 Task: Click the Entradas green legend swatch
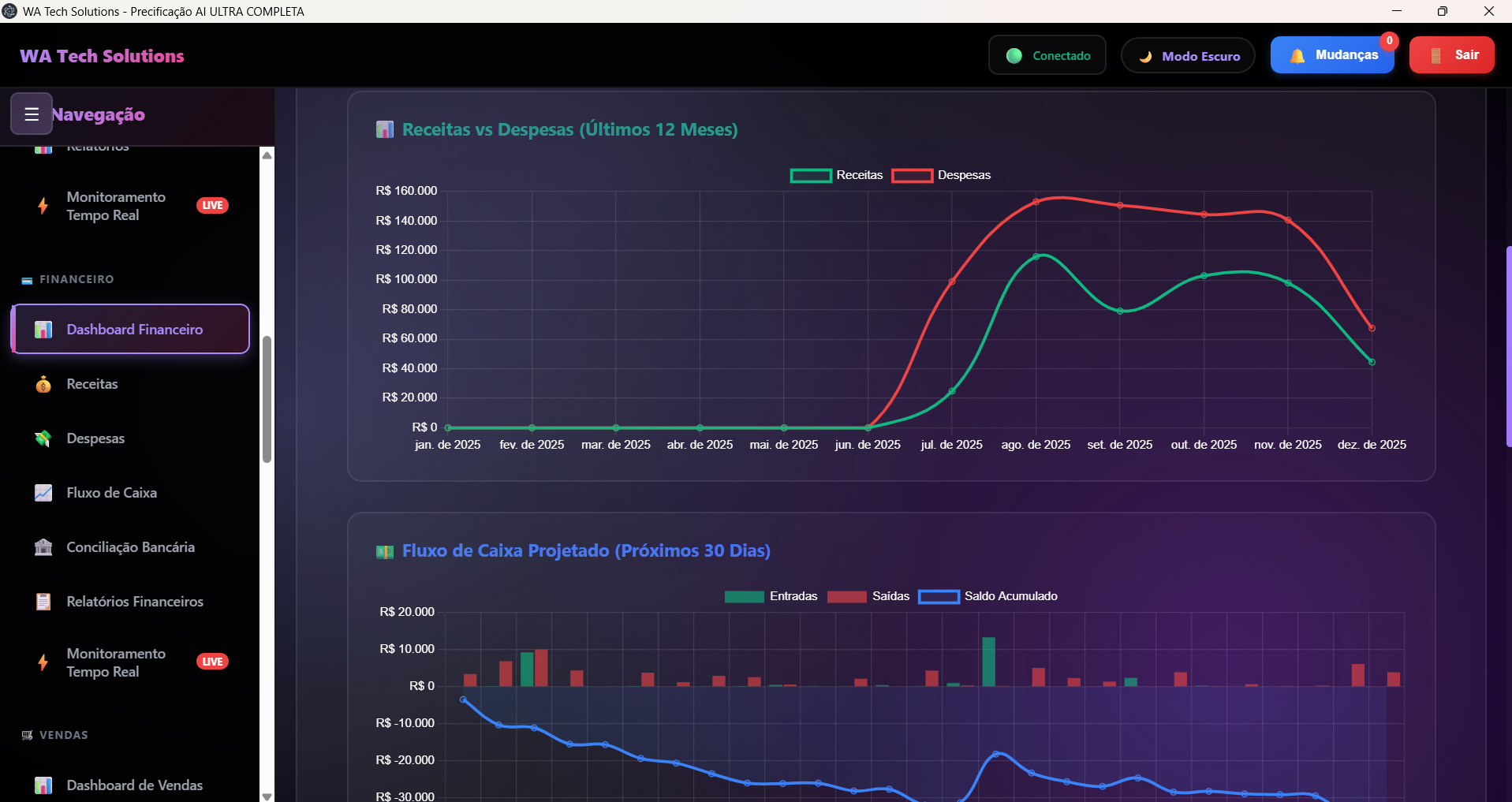pos(744,596)
